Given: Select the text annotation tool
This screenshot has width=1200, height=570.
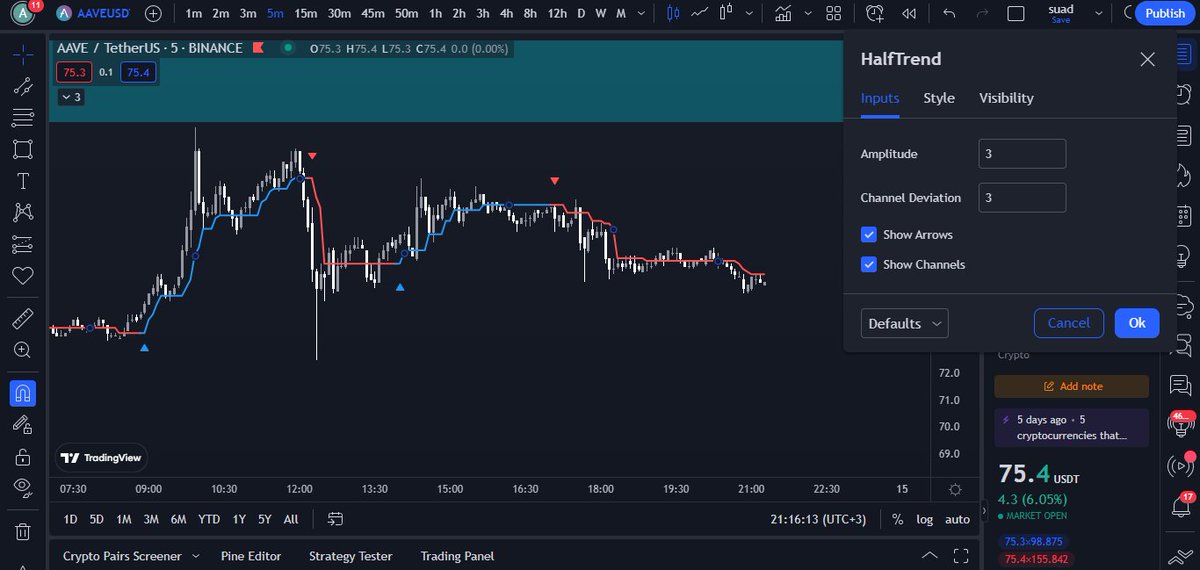Looking at the screenshot, I should point(22,181).
